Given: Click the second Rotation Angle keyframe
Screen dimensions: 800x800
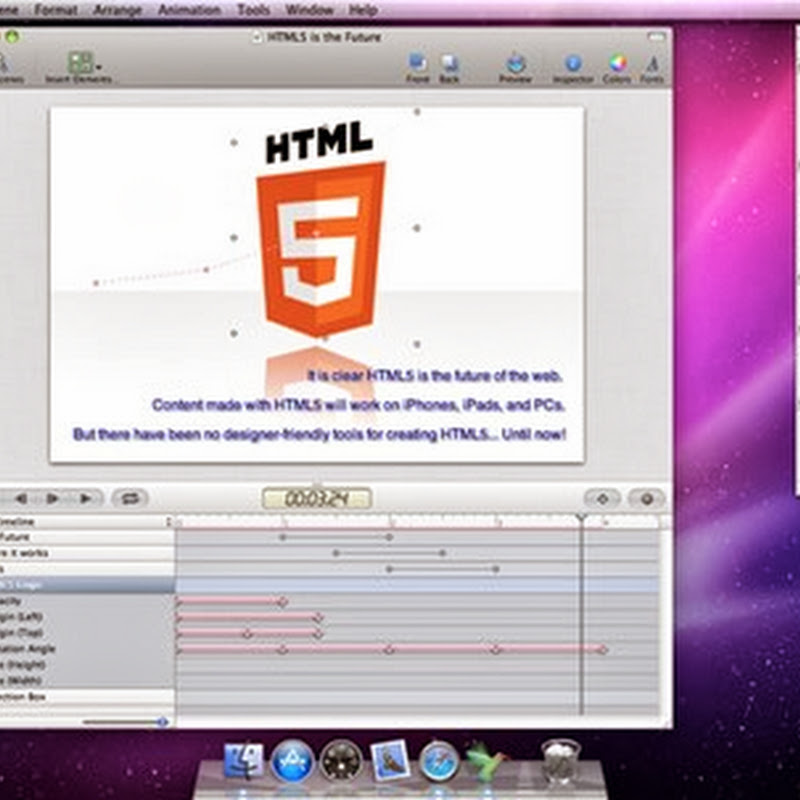Looking at the screenshot, I should (282, 649).
